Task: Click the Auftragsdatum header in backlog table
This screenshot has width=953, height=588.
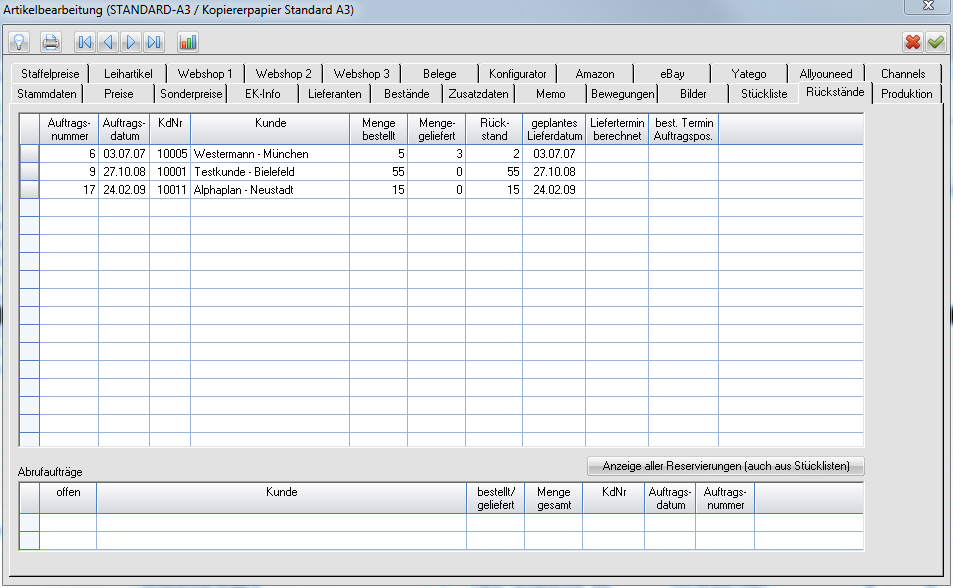Action: pyautogui.click(x=124, y=129)
